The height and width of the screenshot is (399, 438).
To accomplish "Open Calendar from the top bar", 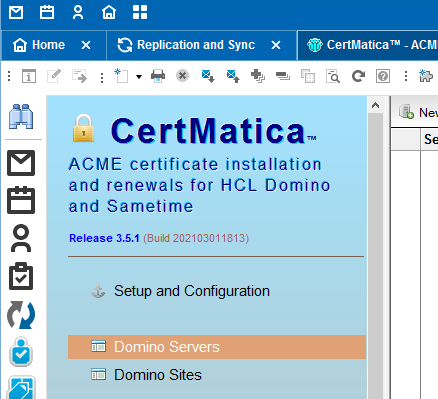I will coord(47,13).
